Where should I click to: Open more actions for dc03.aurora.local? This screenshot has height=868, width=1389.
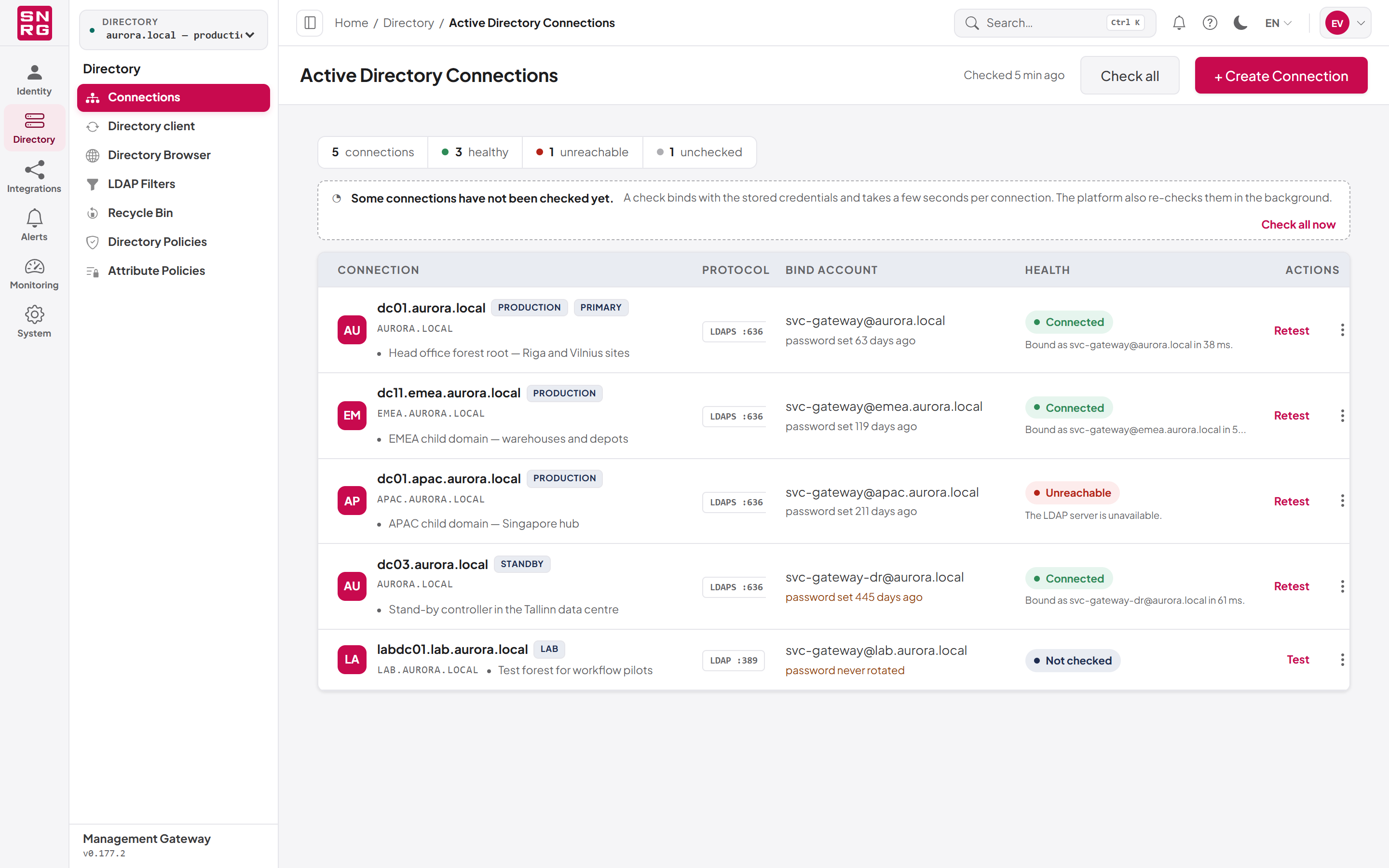1342,586
